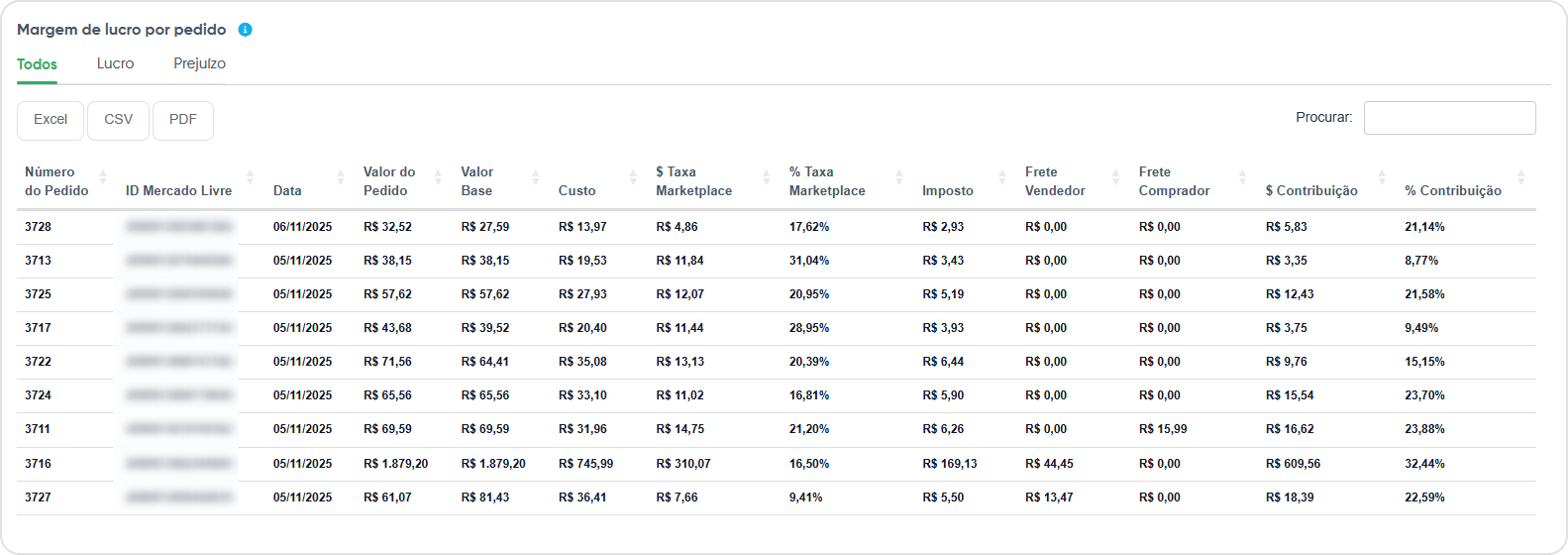Focus the Procurar search field
Viewport: 1568px width, 555px height.
pyautogui.click(x=1449, y=118)
